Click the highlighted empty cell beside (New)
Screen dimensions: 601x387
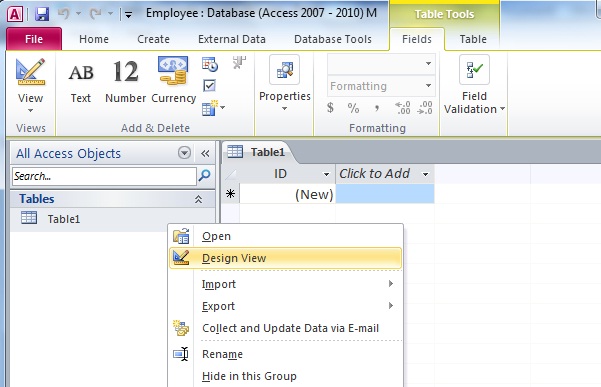385,194
